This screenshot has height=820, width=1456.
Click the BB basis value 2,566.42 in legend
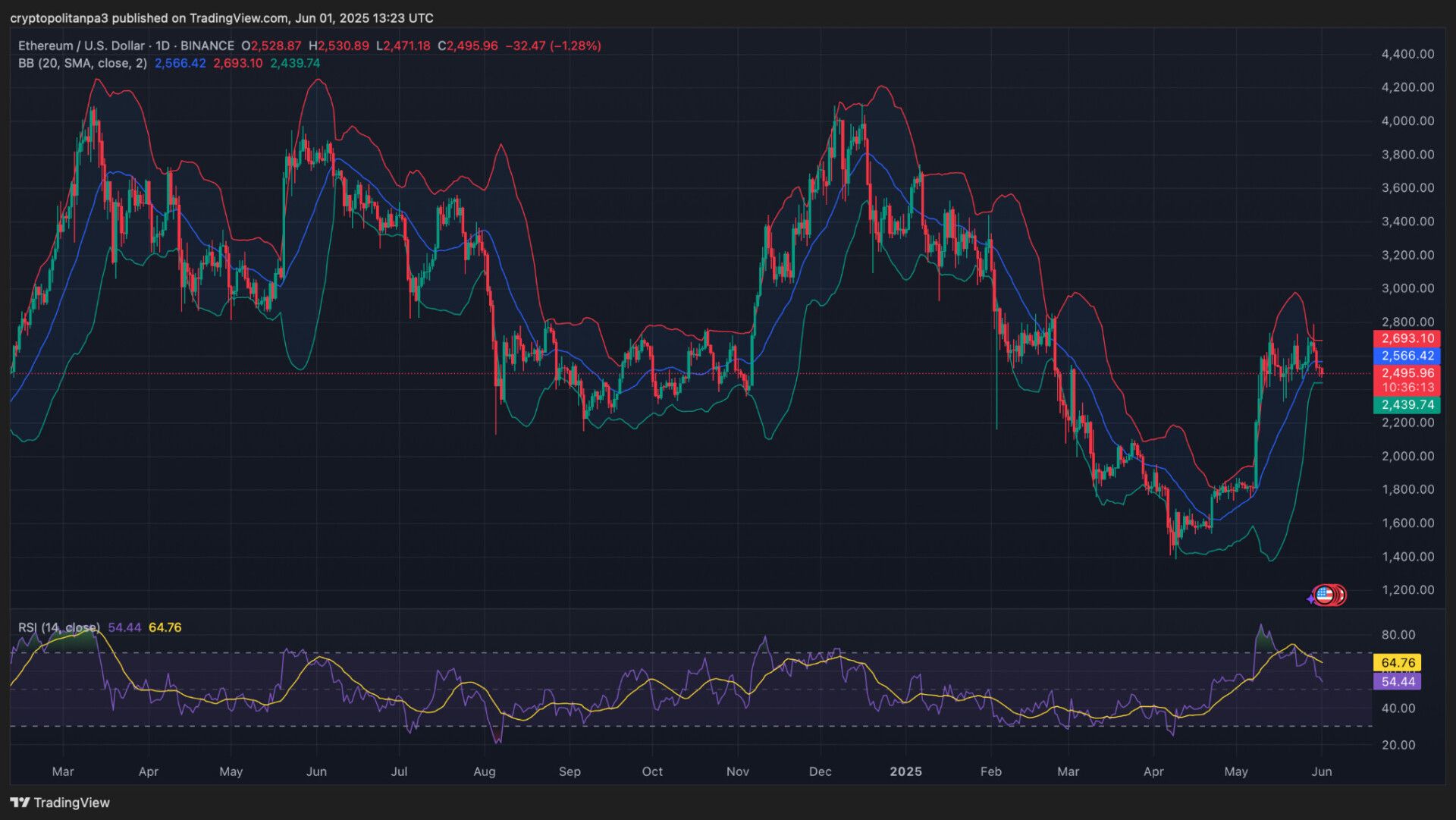[x=180, y=63]
